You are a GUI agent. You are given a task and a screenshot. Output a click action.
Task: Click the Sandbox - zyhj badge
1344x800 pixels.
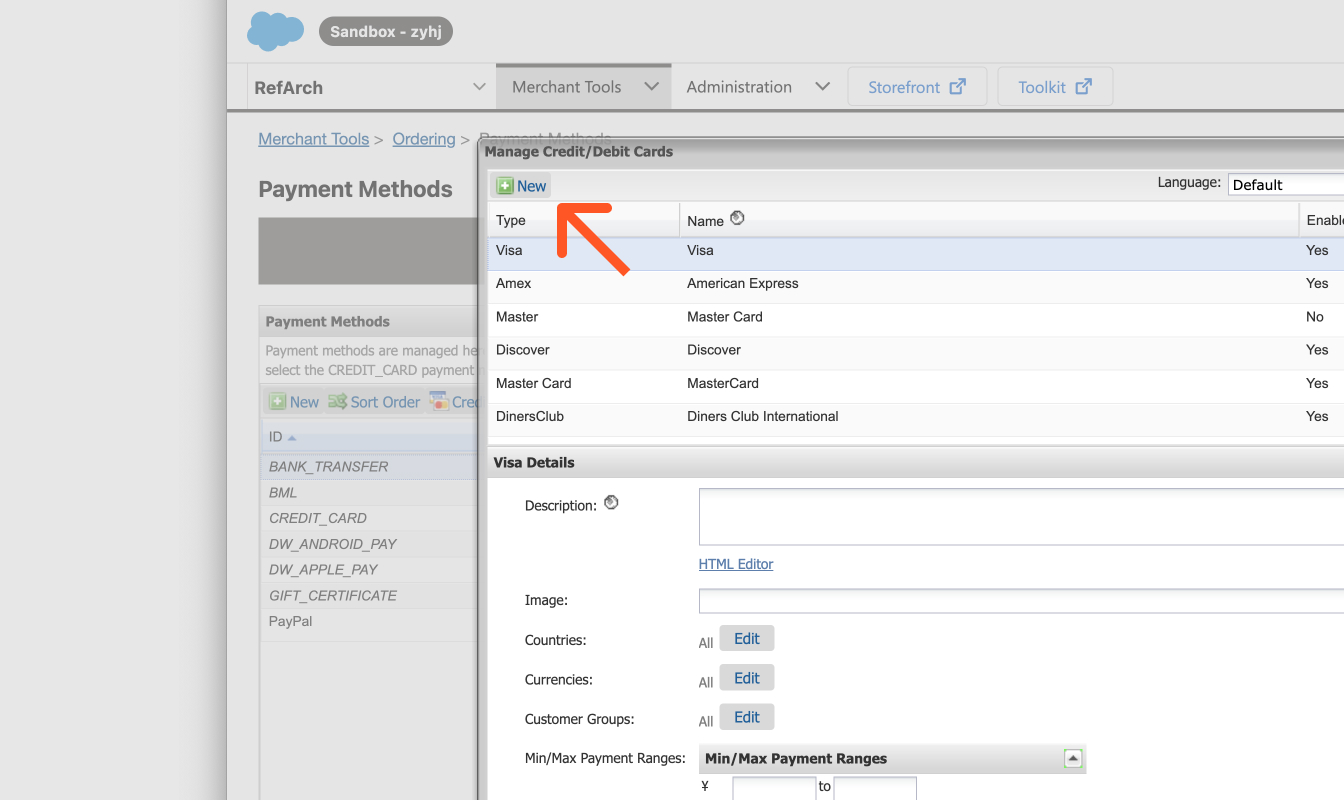point(386,32)
